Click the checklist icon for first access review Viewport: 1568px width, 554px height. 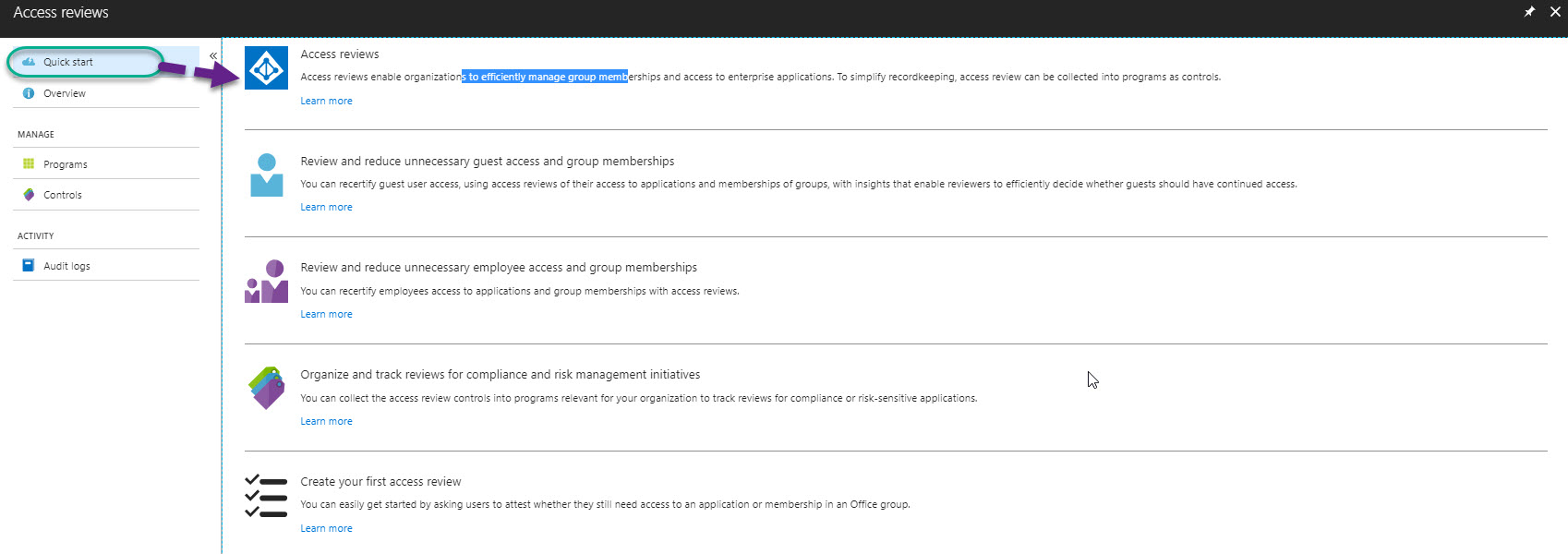pyautogui.click(x=266, y=496)
